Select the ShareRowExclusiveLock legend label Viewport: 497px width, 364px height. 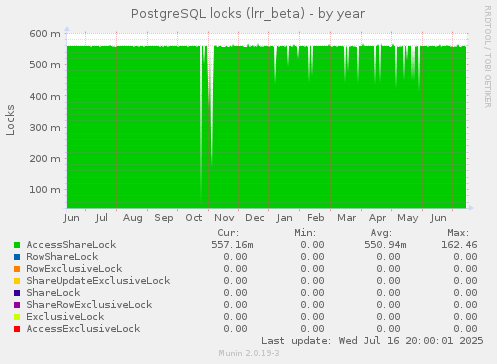(x=89, y=305)
